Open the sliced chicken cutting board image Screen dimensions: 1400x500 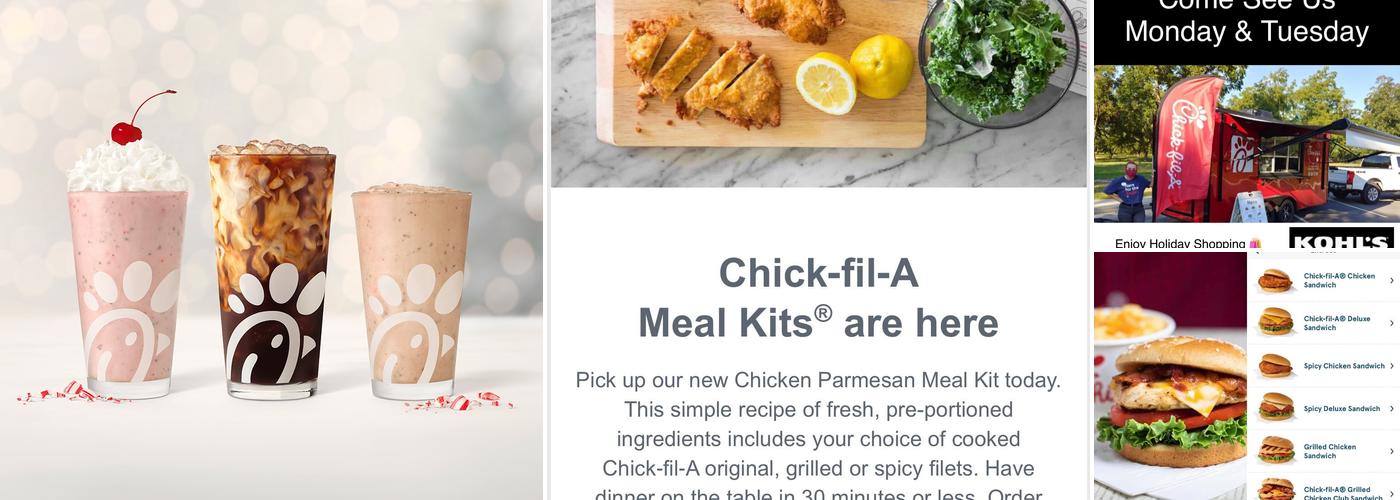(x=818, y=93)
